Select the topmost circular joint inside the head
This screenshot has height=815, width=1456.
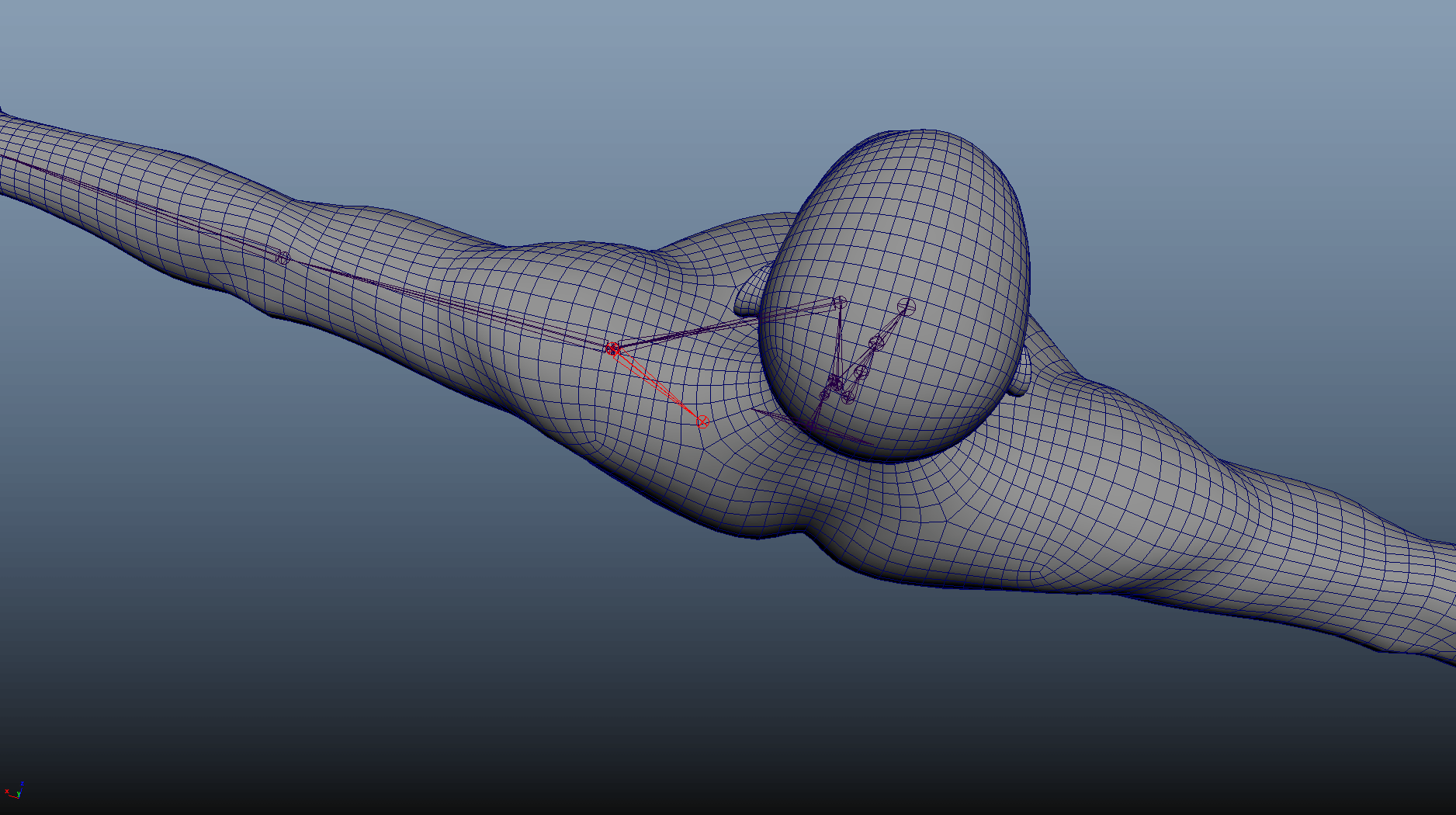click(906, 307)
